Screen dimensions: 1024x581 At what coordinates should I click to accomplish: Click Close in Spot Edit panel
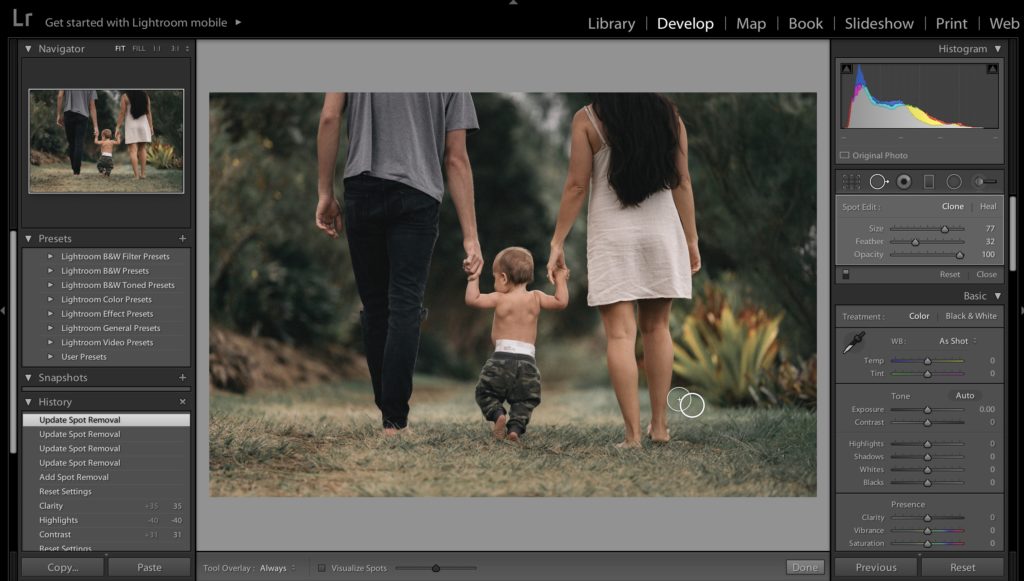point(986,274)
